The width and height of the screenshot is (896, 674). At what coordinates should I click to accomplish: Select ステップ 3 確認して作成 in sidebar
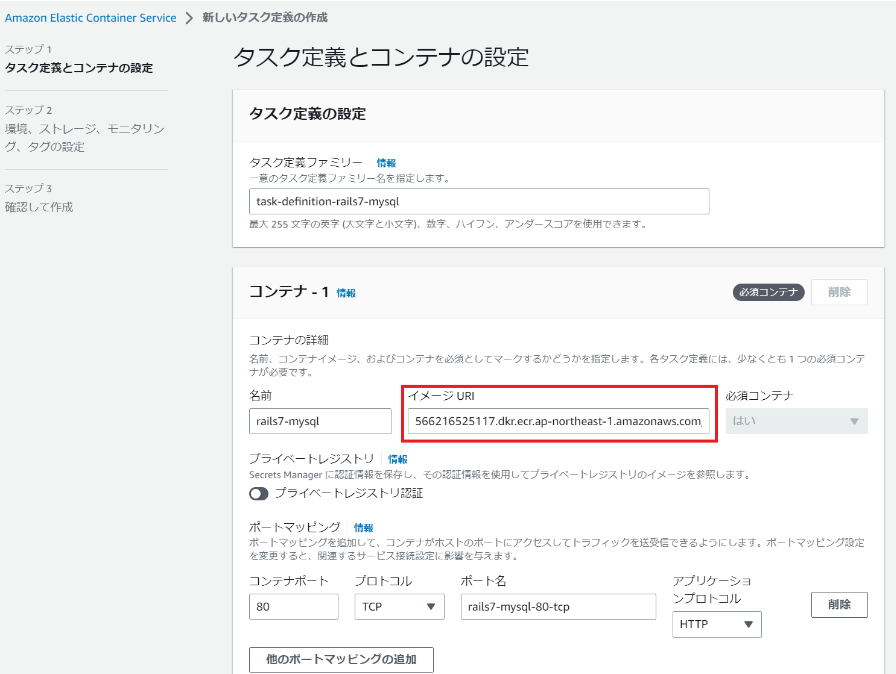(39, 198)
